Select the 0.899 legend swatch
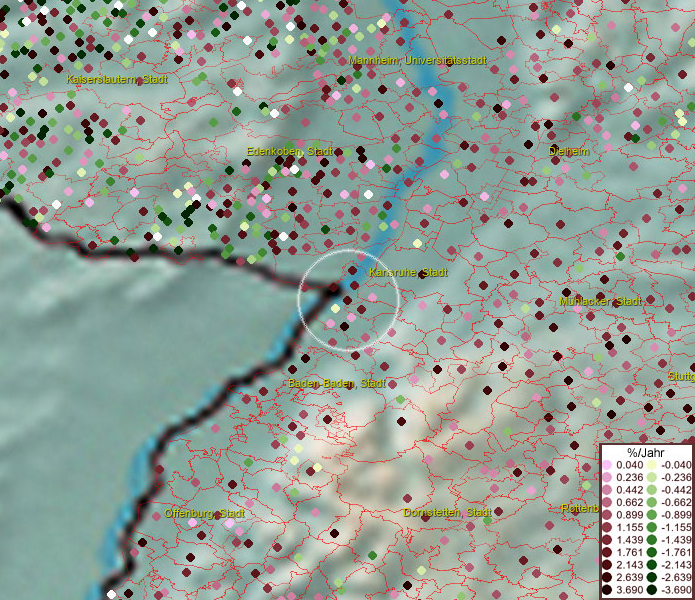This screenshot has width=695, height=600. 607,515
